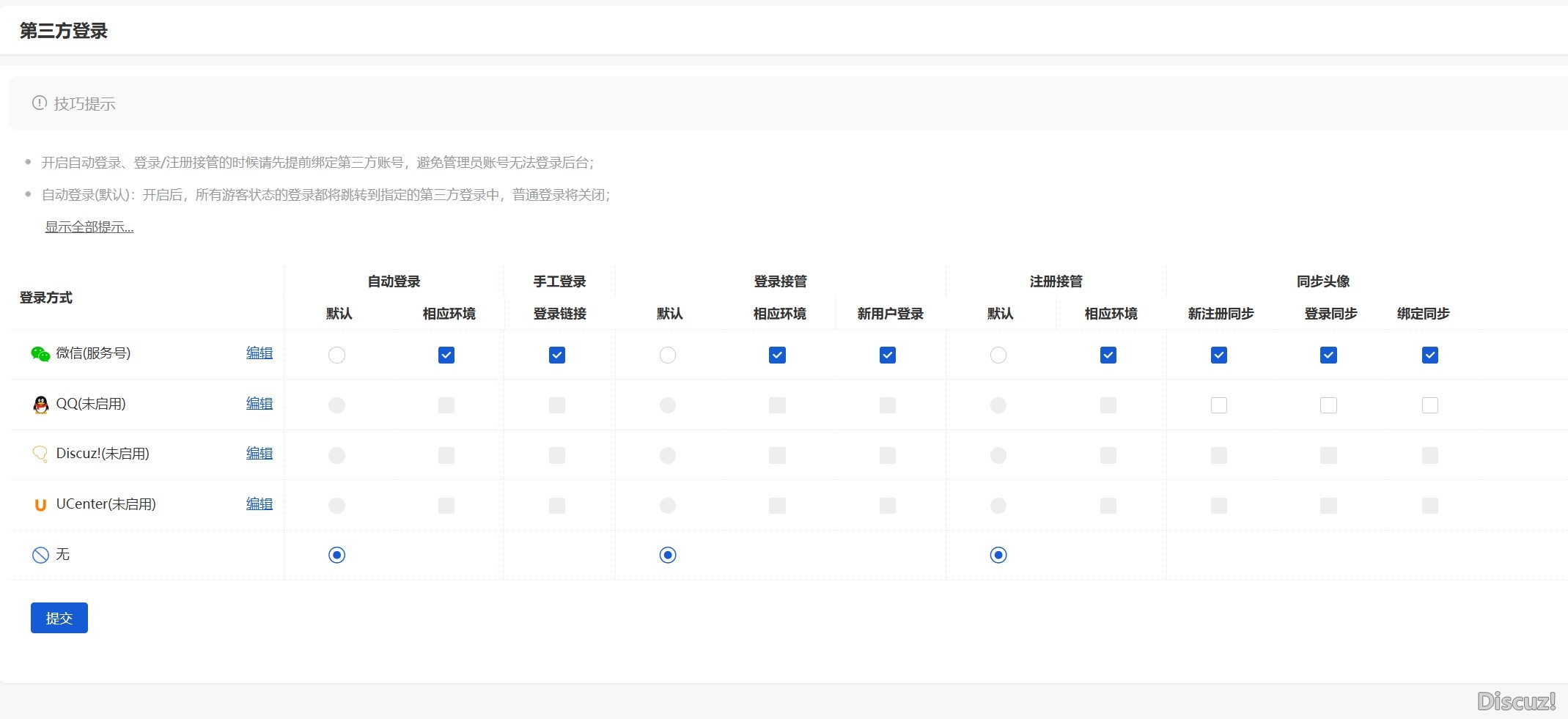This screenshot has height=719, width=1568.
Task: Click 编辑 next to 微信(服务号)
Action: click(x=259, y=353)
